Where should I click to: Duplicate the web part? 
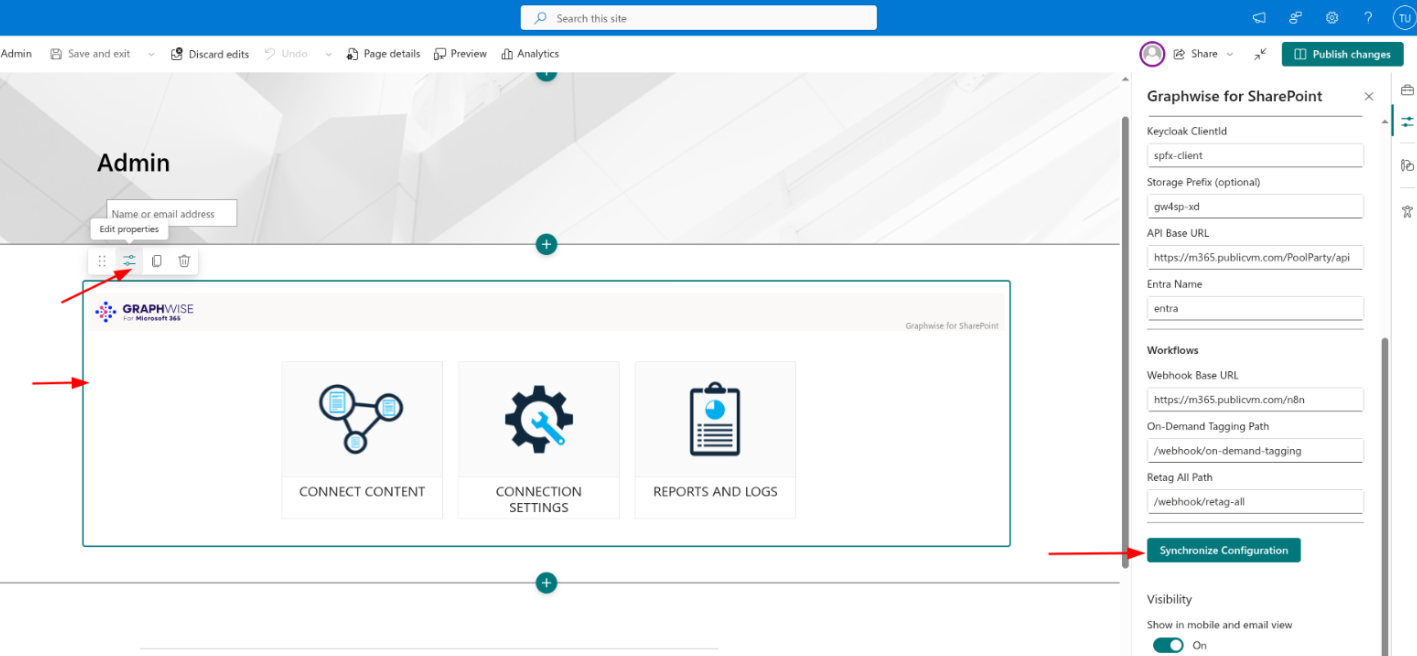coord(157,261)
